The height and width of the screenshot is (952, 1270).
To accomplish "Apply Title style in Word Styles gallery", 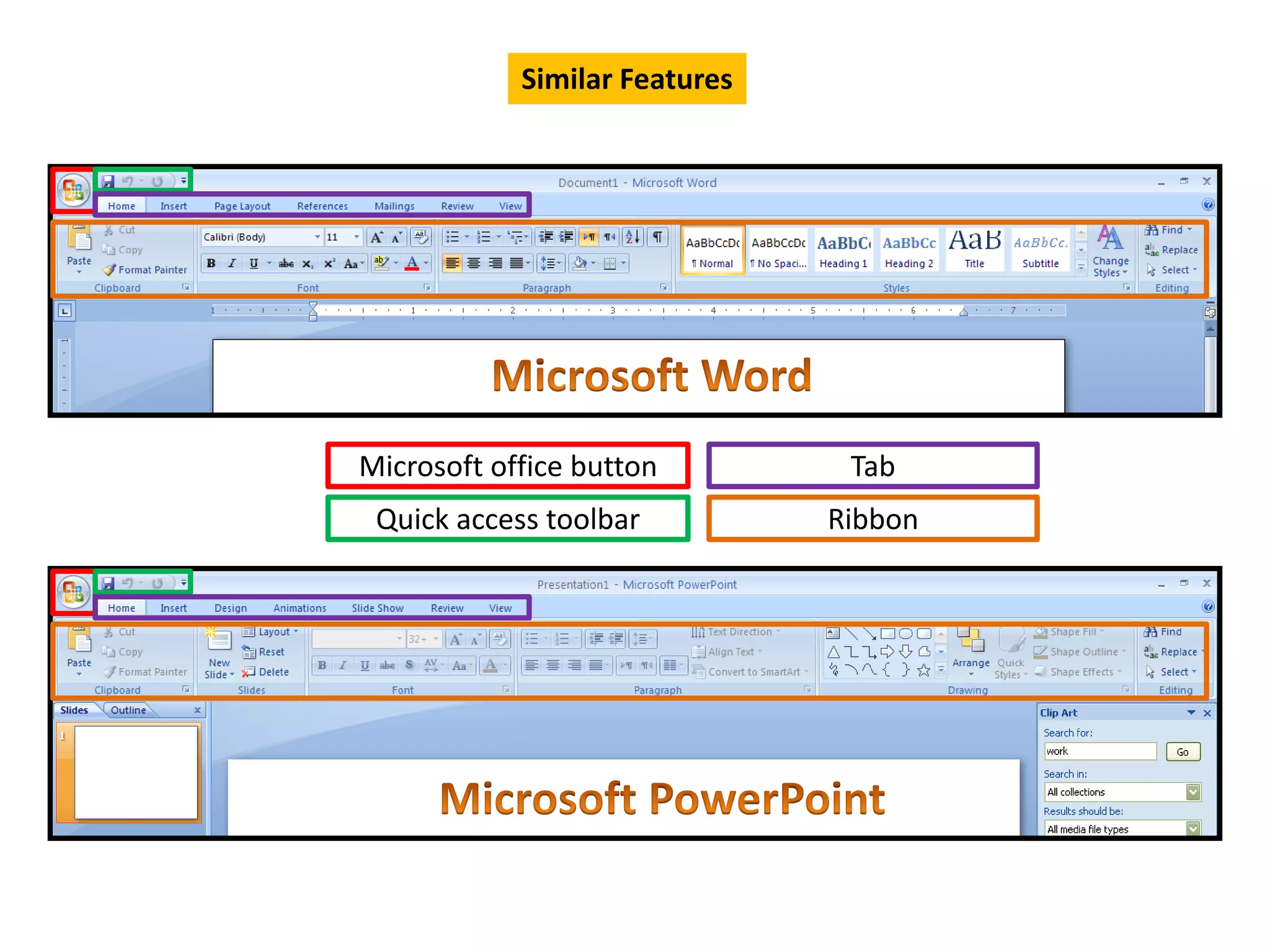I will (x=975, y=249).
